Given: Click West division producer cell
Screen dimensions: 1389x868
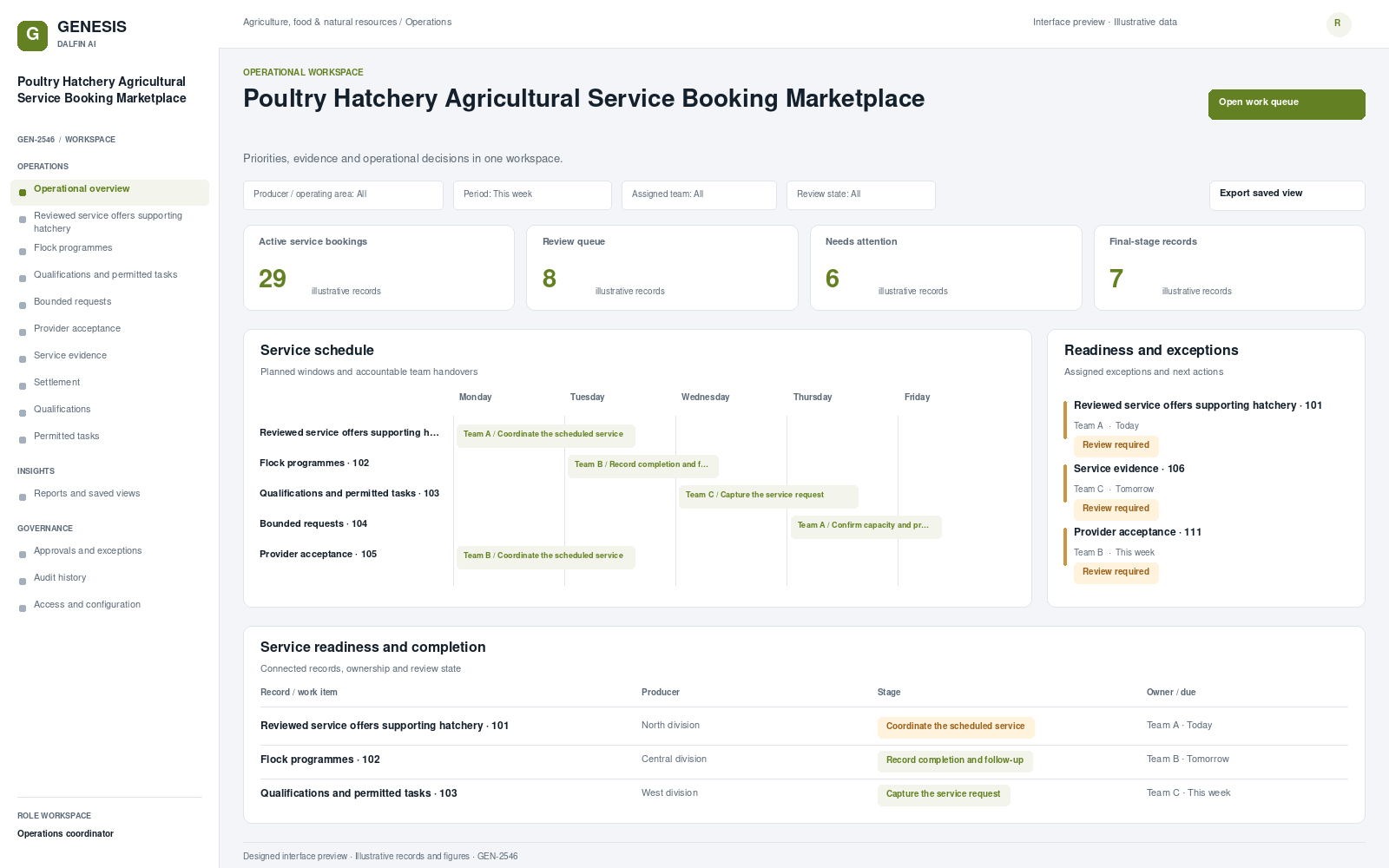Looking at the screenshot, I should tap(669, 793).
